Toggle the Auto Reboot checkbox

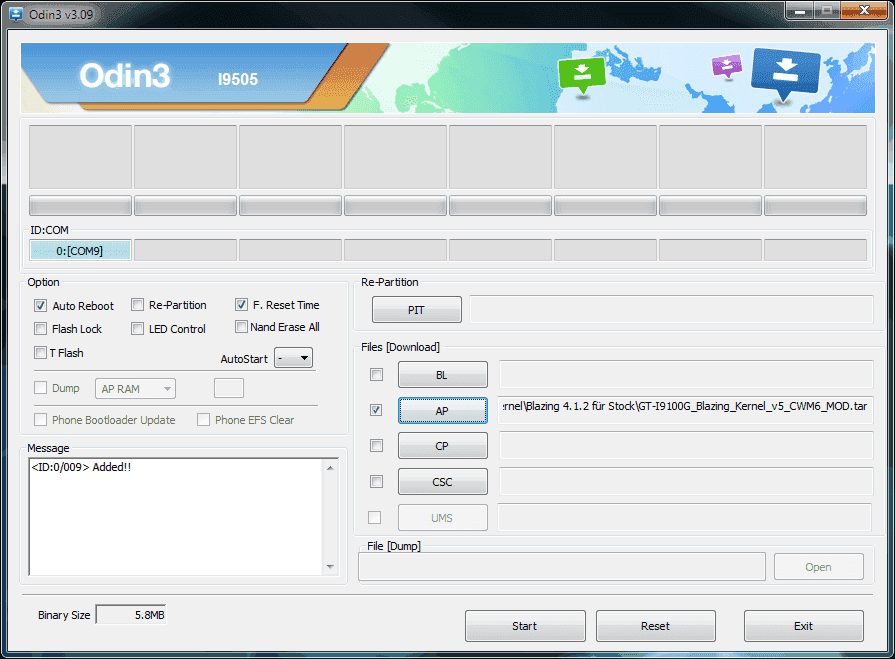click(41, 305)
